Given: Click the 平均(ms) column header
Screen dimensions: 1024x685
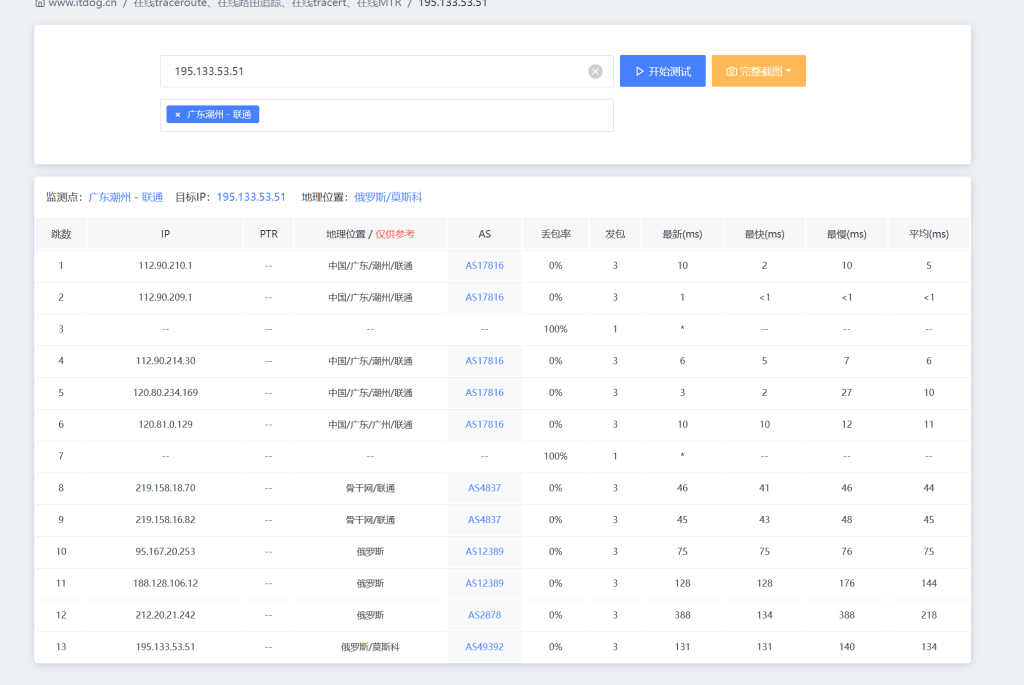Looking at the screenshot, I should 929,234.
